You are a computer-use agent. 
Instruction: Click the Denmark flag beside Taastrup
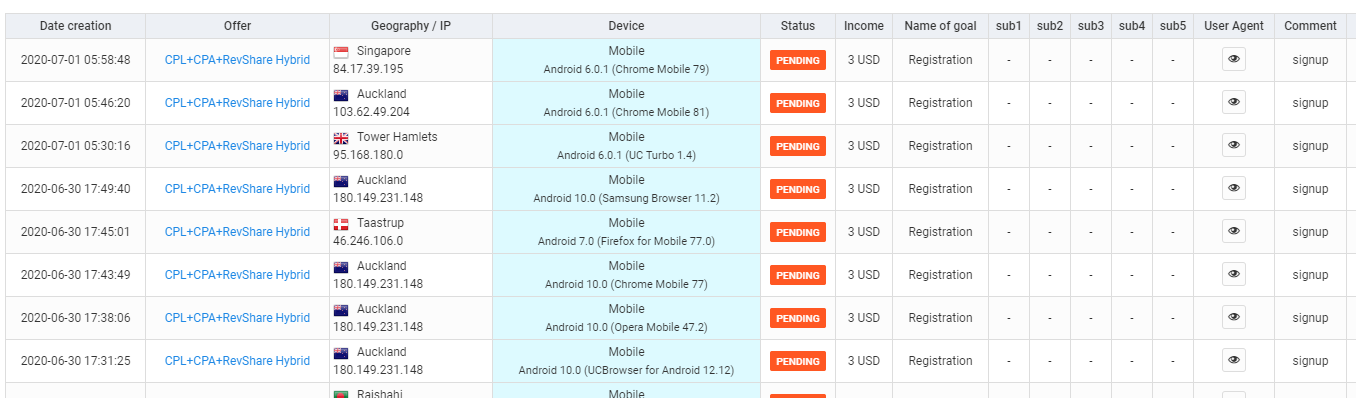point(341,224)
